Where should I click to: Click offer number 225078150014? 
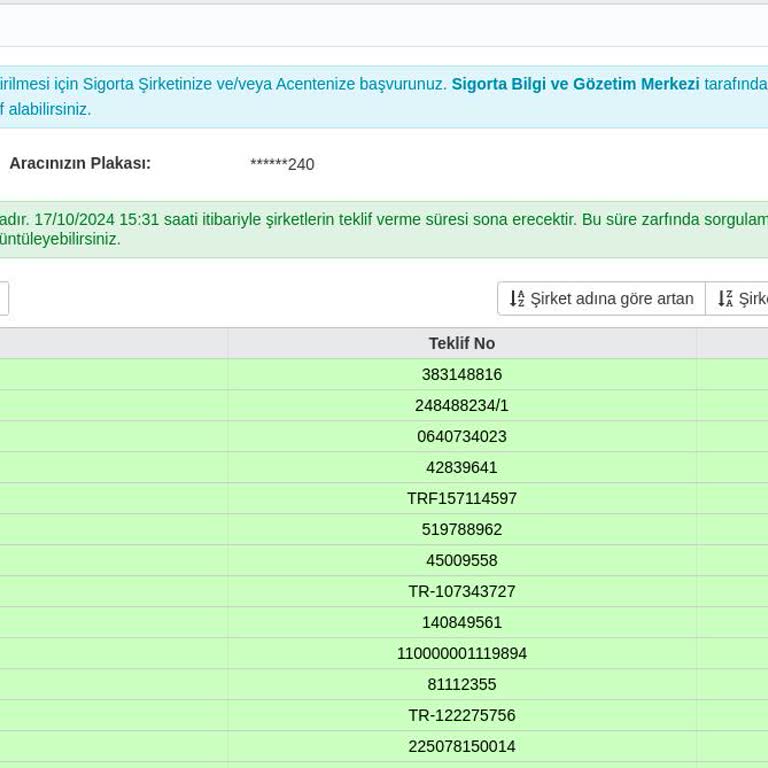(462, 746)
